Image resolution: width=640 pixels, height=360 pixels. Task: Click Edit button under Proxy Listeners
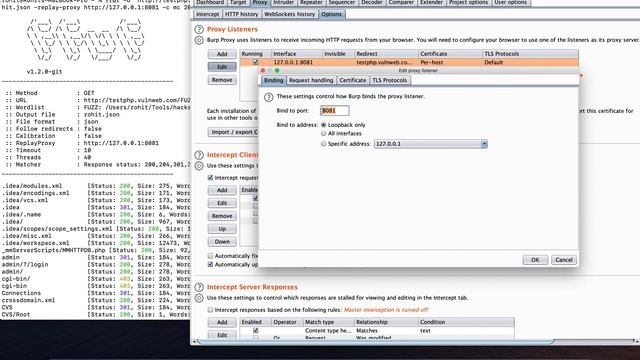(x=222, y=67)
